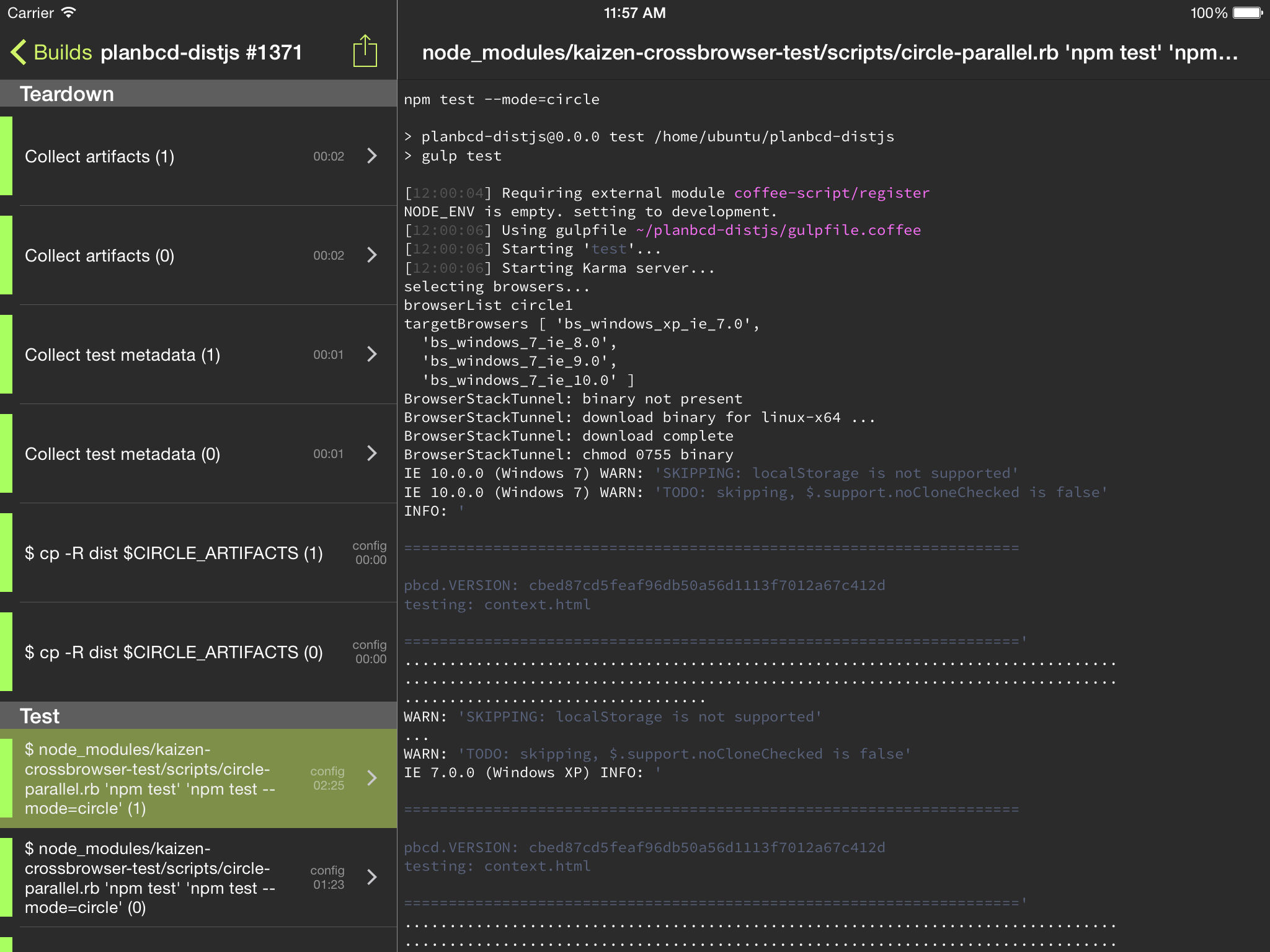Click the coffee-script/register pink link text

pyautogui.click(x=832, y=193)
